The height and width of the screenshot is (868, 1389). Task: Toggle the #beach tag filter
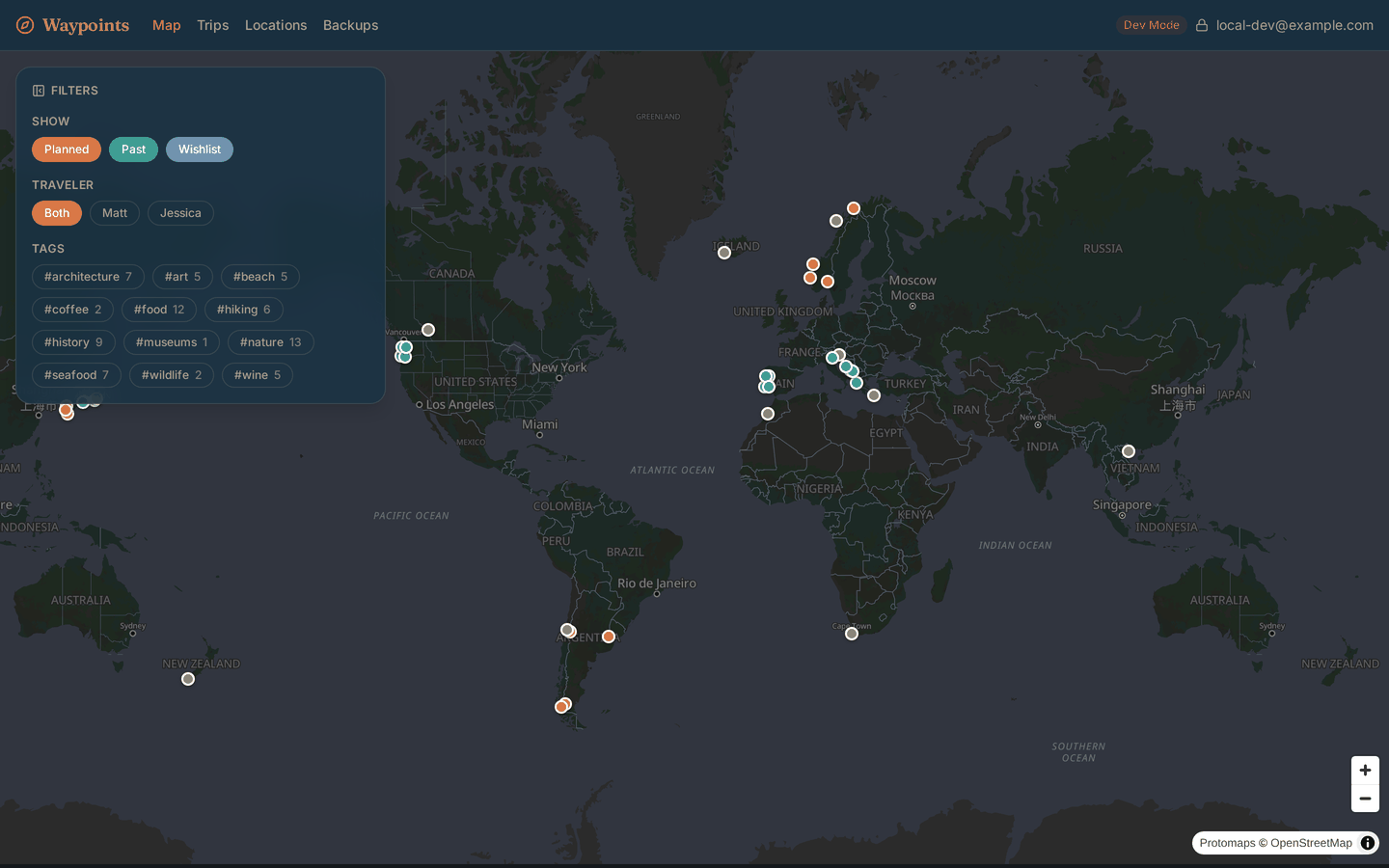[x=260, y=277]
